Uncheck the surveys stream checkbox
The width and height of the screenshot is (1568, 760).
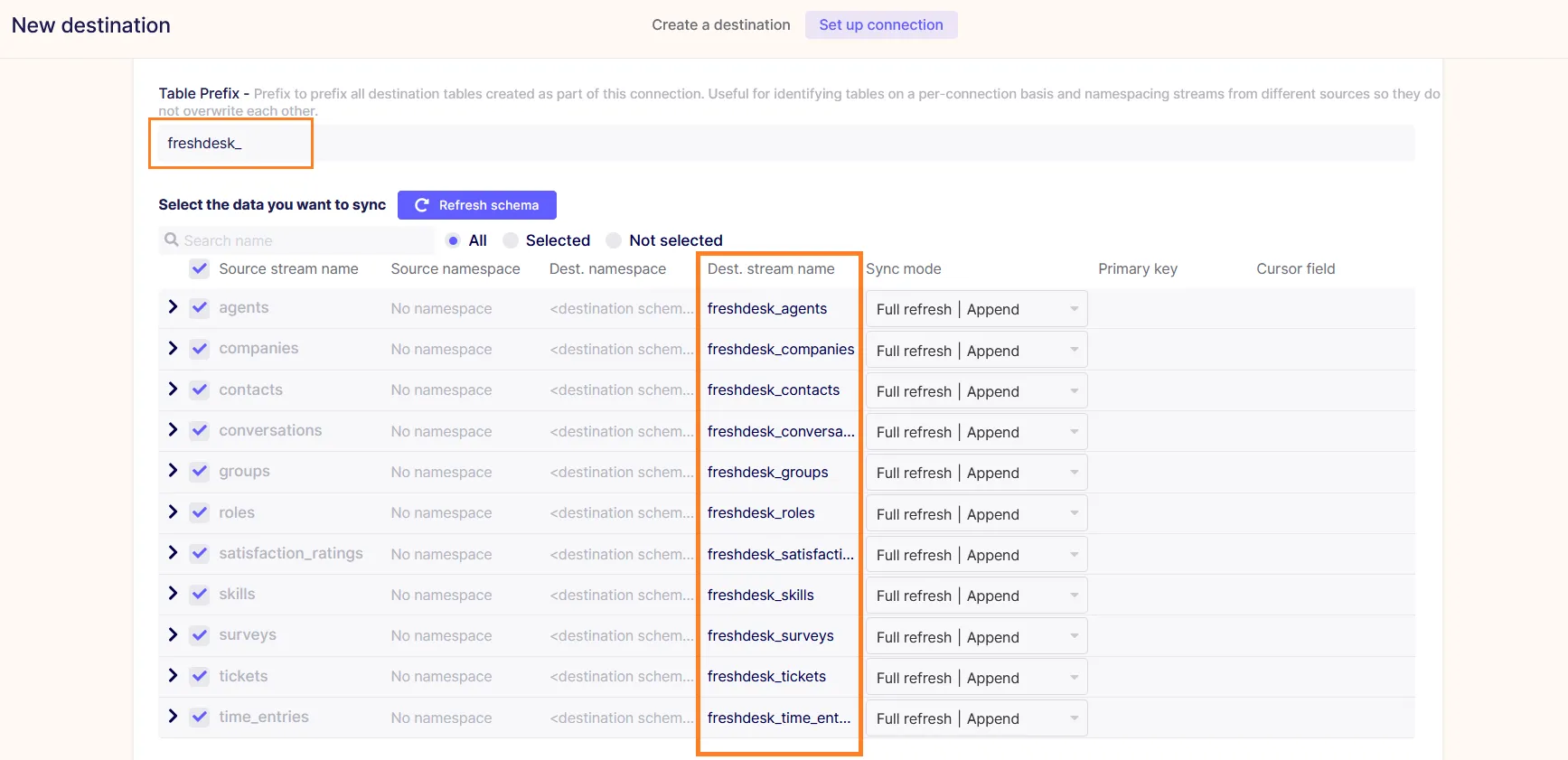[x=200, y=635]
